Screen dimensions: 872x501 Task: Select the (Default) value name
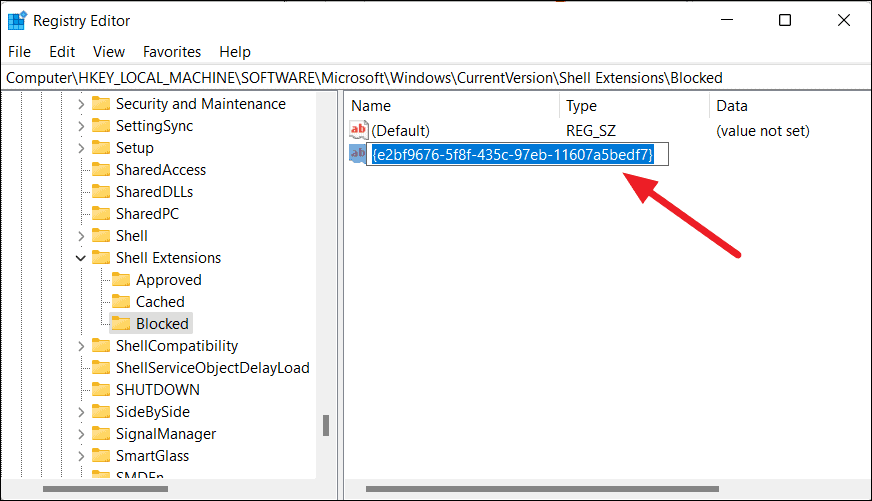(400, 131)
